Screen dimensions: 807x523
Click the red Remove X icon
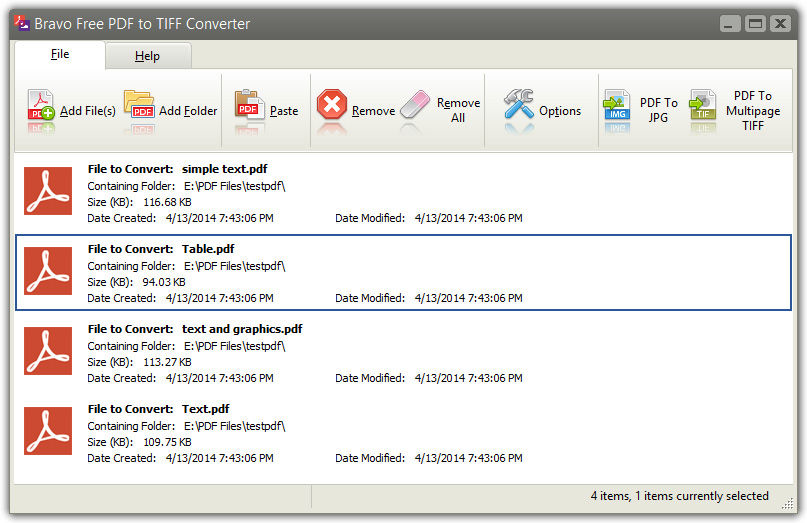pos(331,104)
